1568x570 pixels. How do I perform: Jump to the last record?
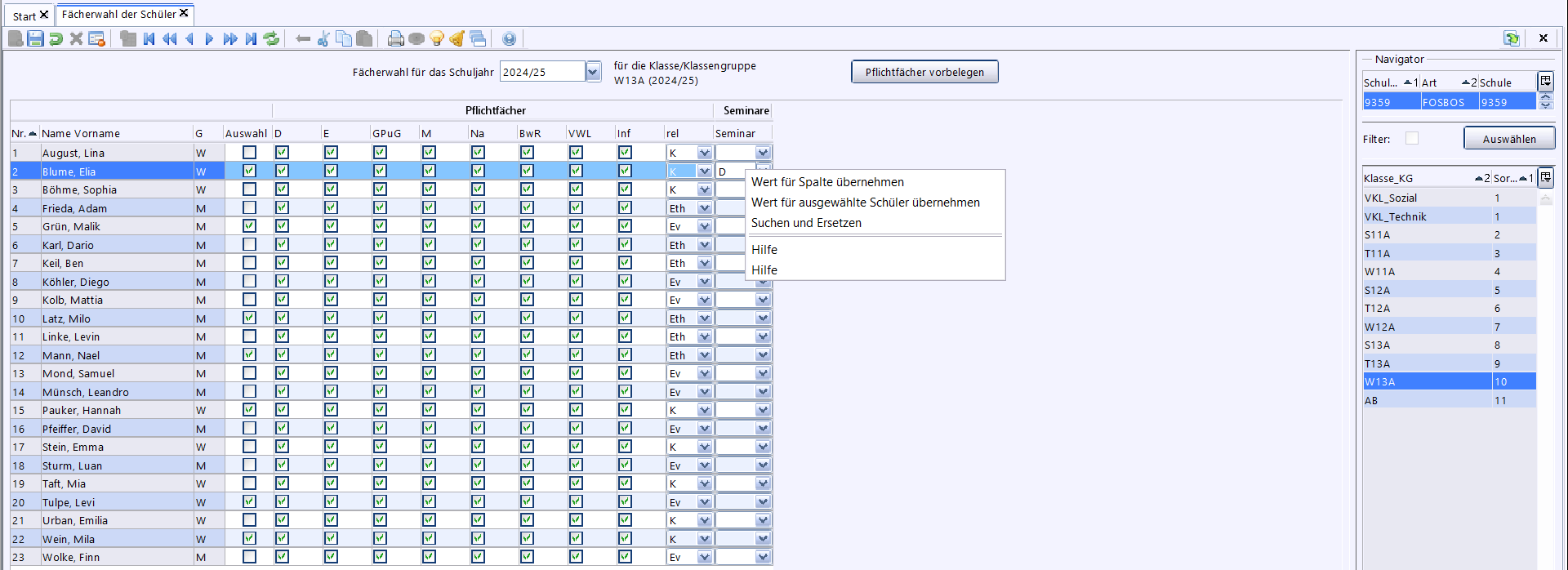tap(251, 38)
